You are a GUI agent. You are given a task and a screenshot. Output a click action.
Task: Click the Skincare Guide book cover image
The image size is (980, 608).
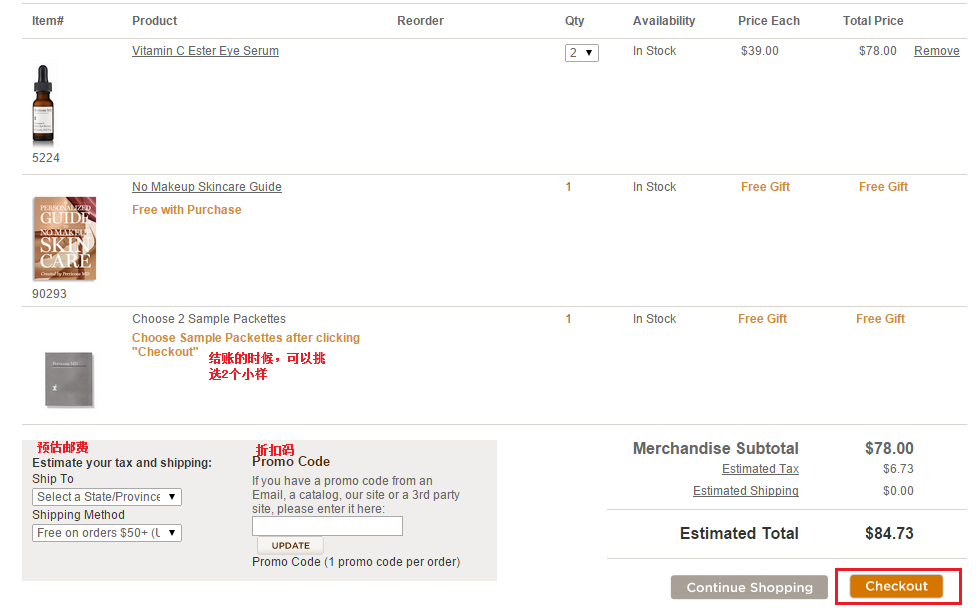pos(64,239)
